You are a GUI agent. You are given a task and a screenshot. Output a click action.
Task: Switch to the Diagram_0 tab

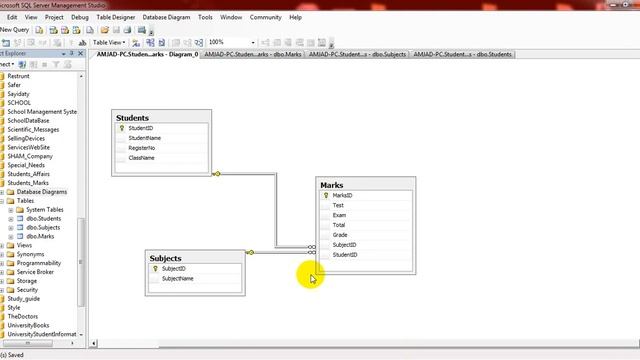pyautogui.click(x=147, y=54)
